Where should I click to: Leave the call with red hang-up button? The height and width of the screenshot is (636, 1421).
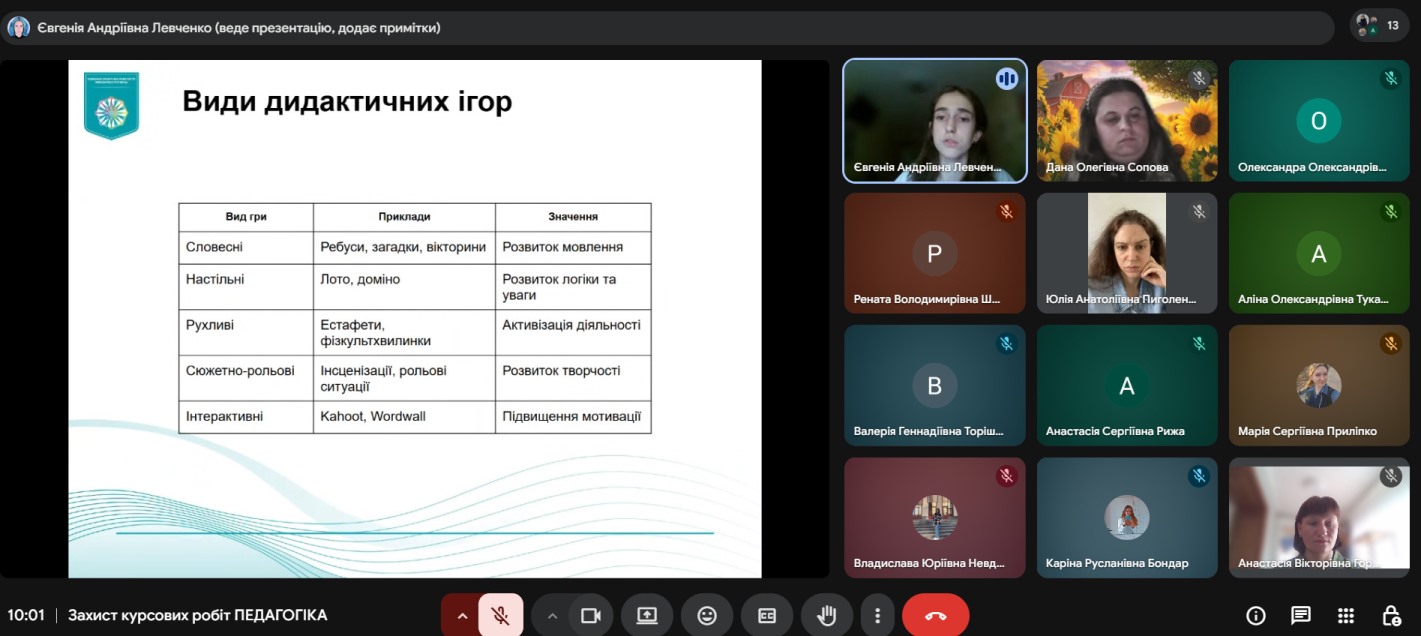tap(935, 615)
